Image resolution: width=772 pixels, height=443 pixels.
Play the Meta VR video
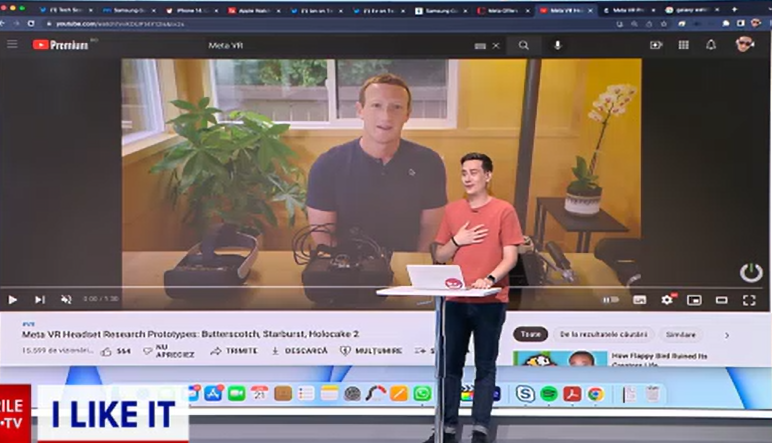point(13,299)
